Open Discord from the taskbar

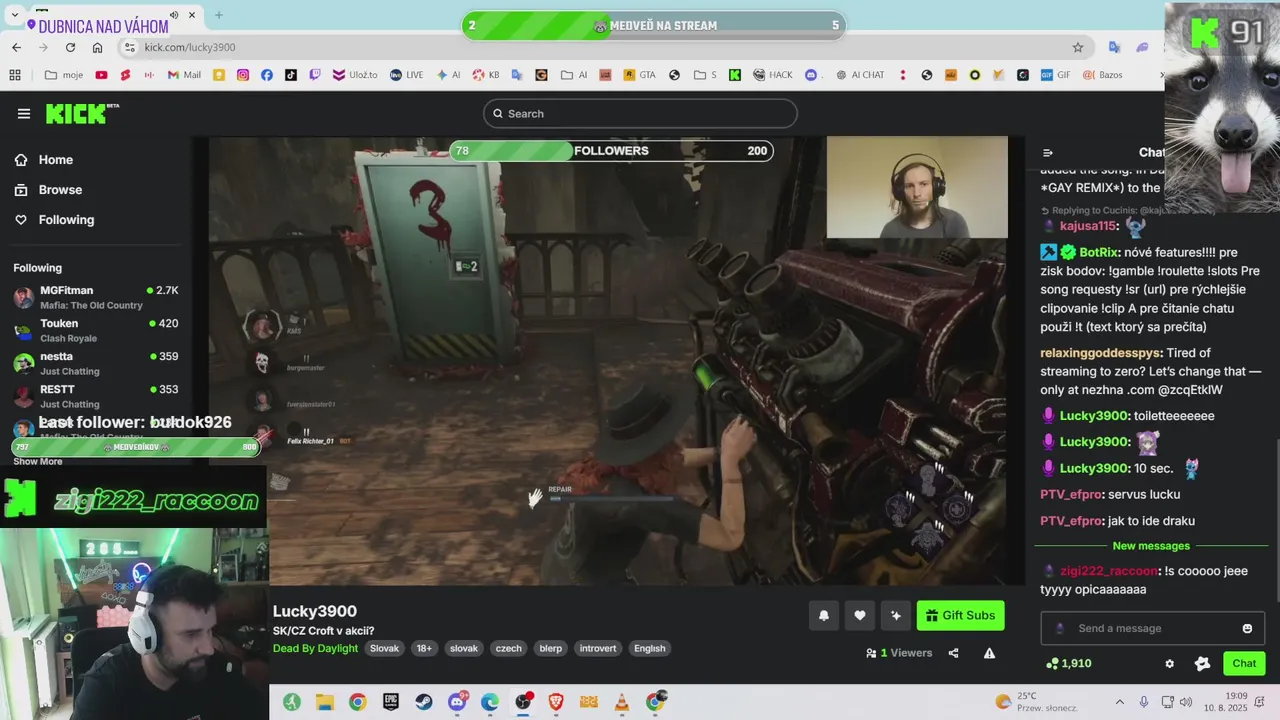[x=457, y=702]
